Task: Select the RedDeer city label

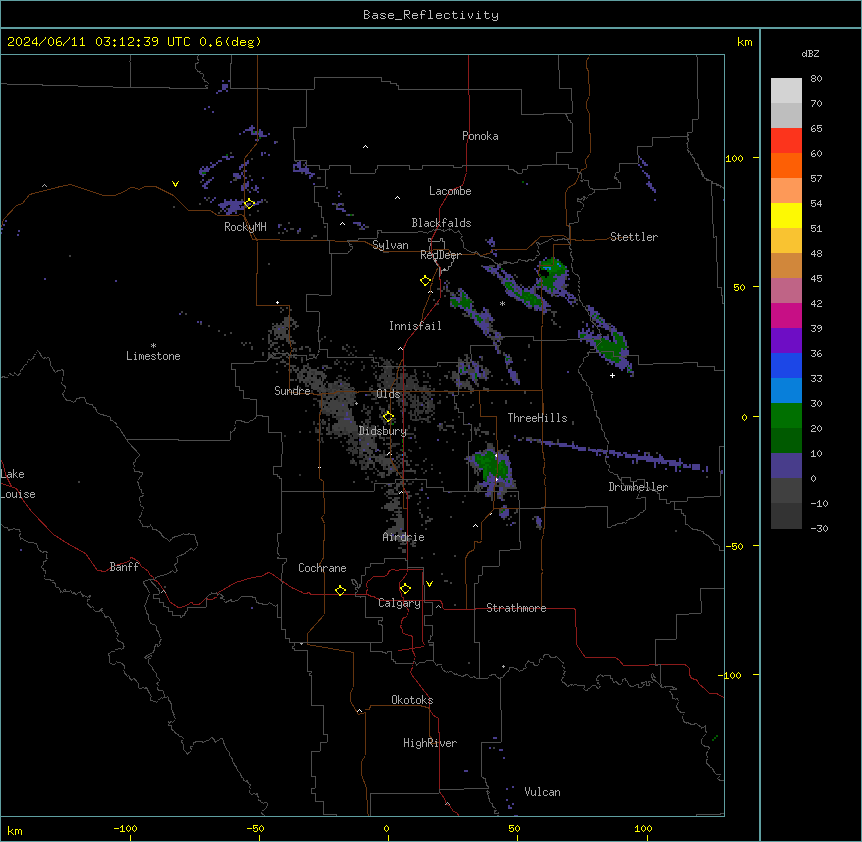Action: click(x=440, y=255)
